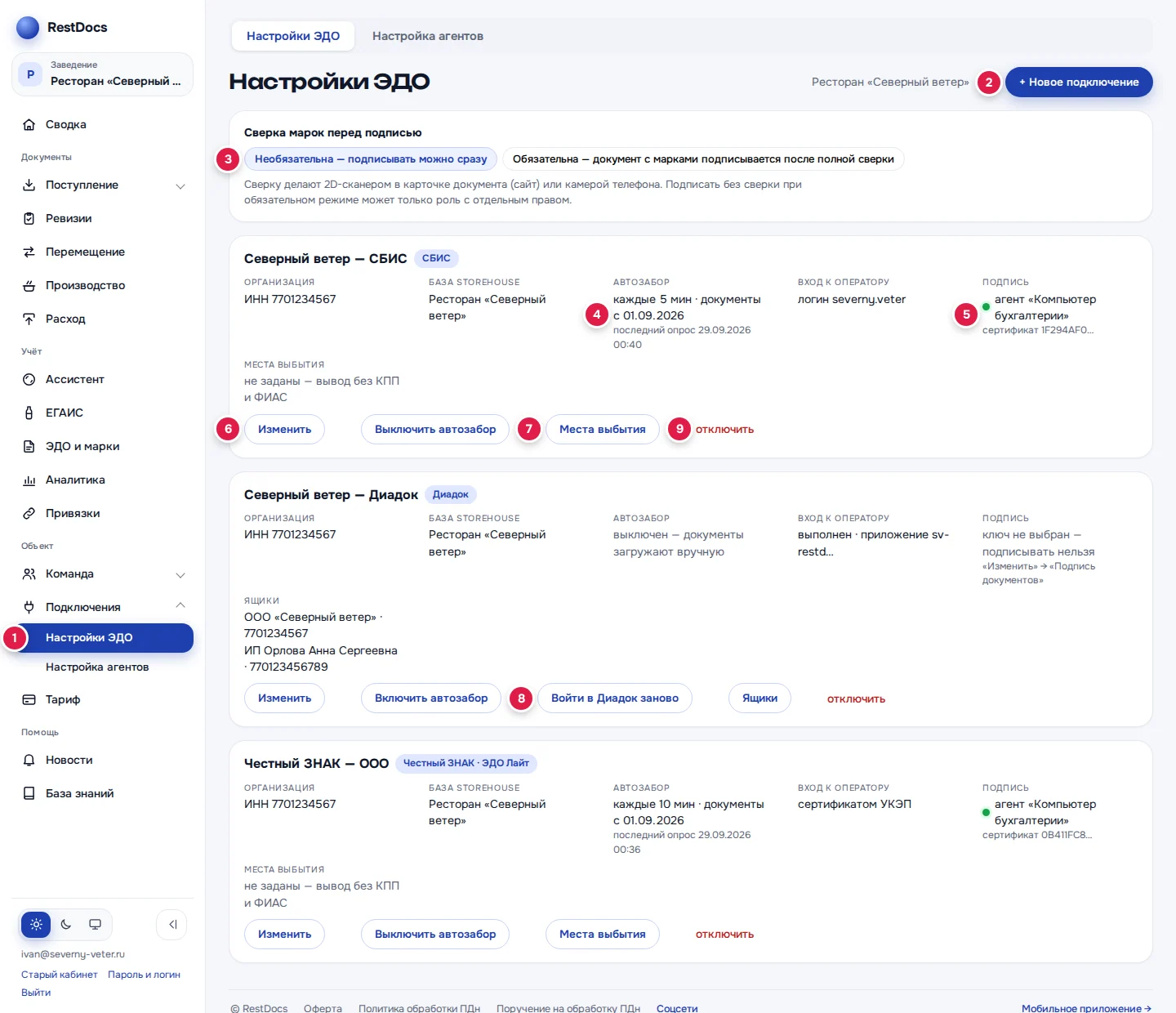
Task: Click the Аналитика chart icon
Action: pos(29,480)
